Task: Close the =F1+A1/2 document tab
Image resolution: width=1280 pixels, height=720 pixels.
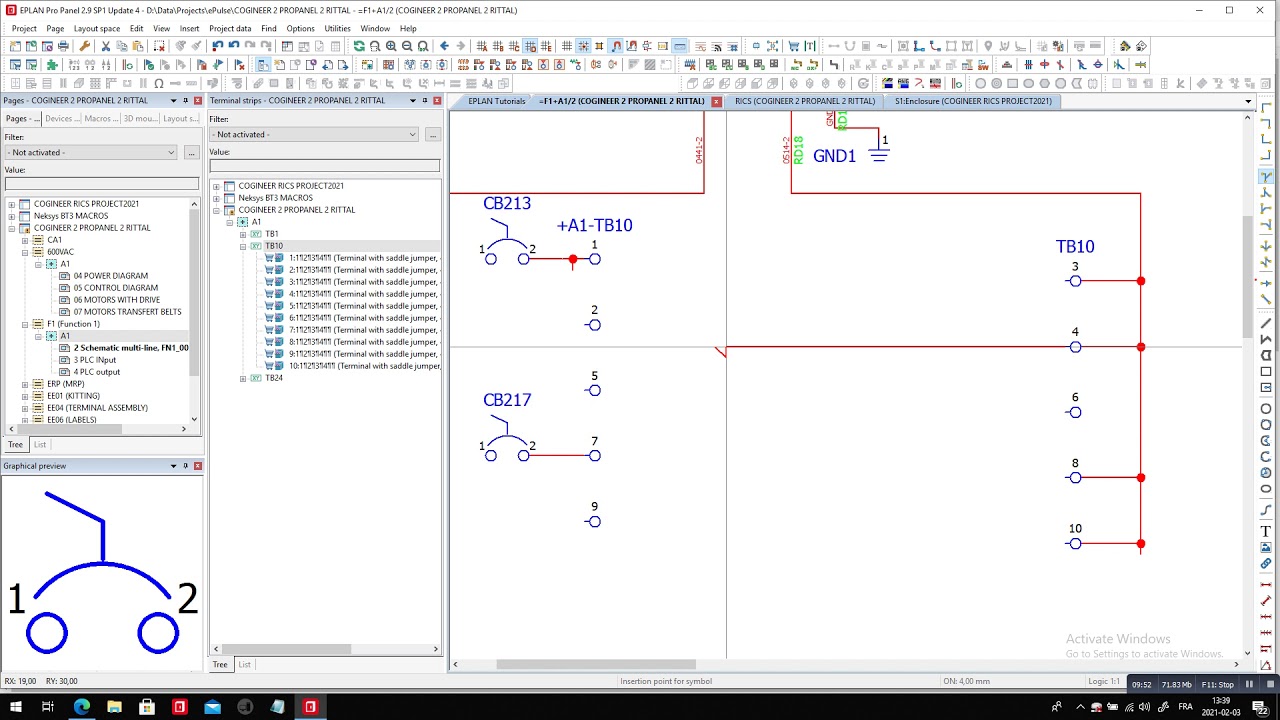Action: [716, 101]
